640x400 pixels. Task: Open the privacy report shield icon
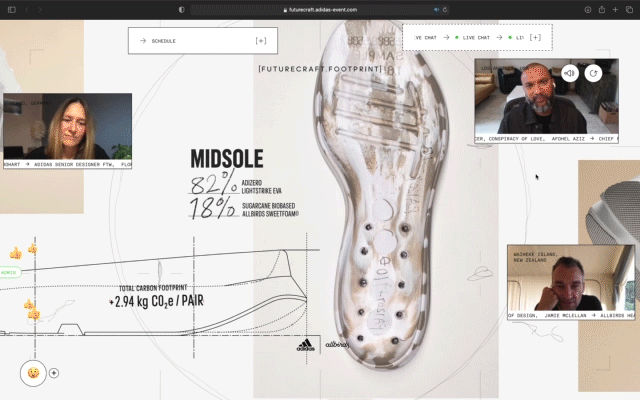click(182, 9)
